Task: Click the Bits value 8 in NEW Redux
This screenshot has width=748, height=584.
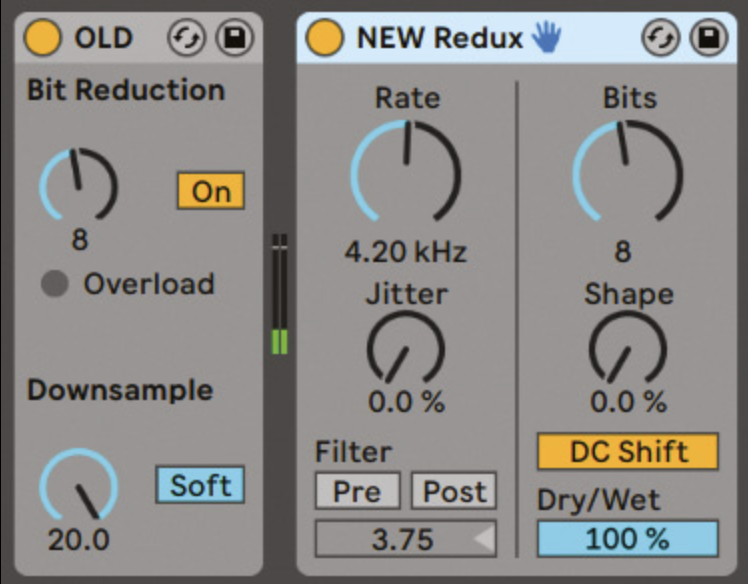Action: (623, 251)
